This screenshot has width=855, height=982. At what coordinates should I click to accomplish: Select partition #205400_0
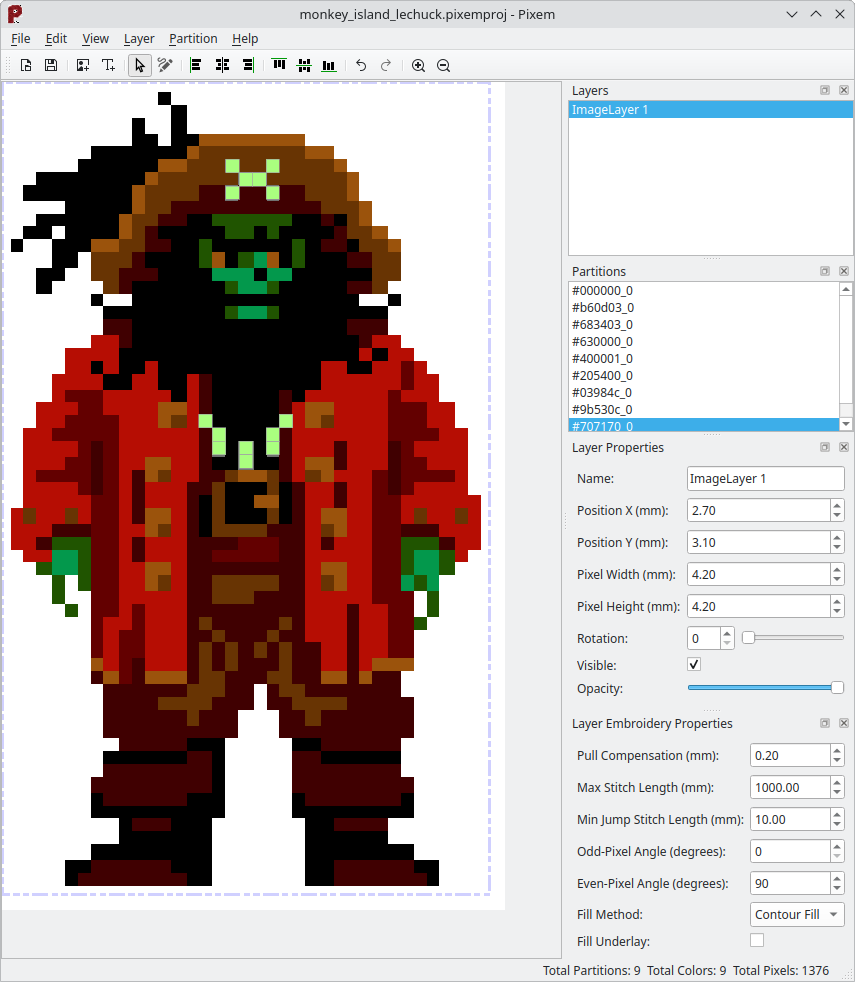pyautogui.click(x=704, y=375)
